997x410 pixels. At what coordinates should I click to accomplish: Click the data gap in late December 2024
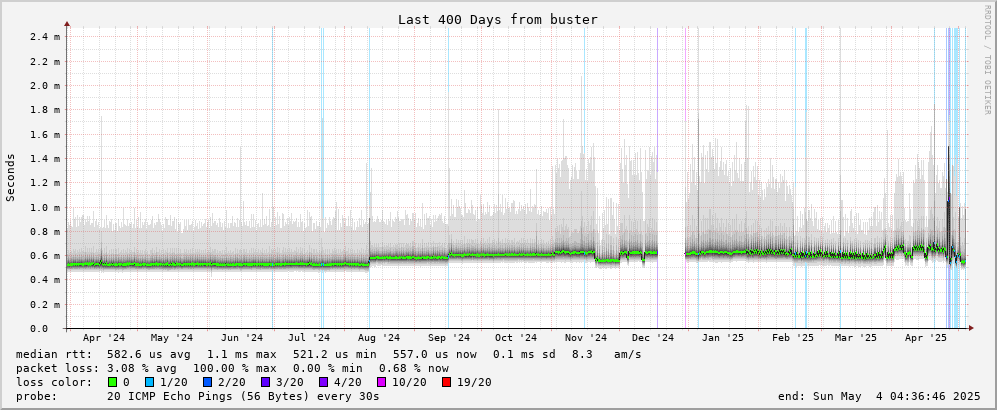tap(671, 178)
